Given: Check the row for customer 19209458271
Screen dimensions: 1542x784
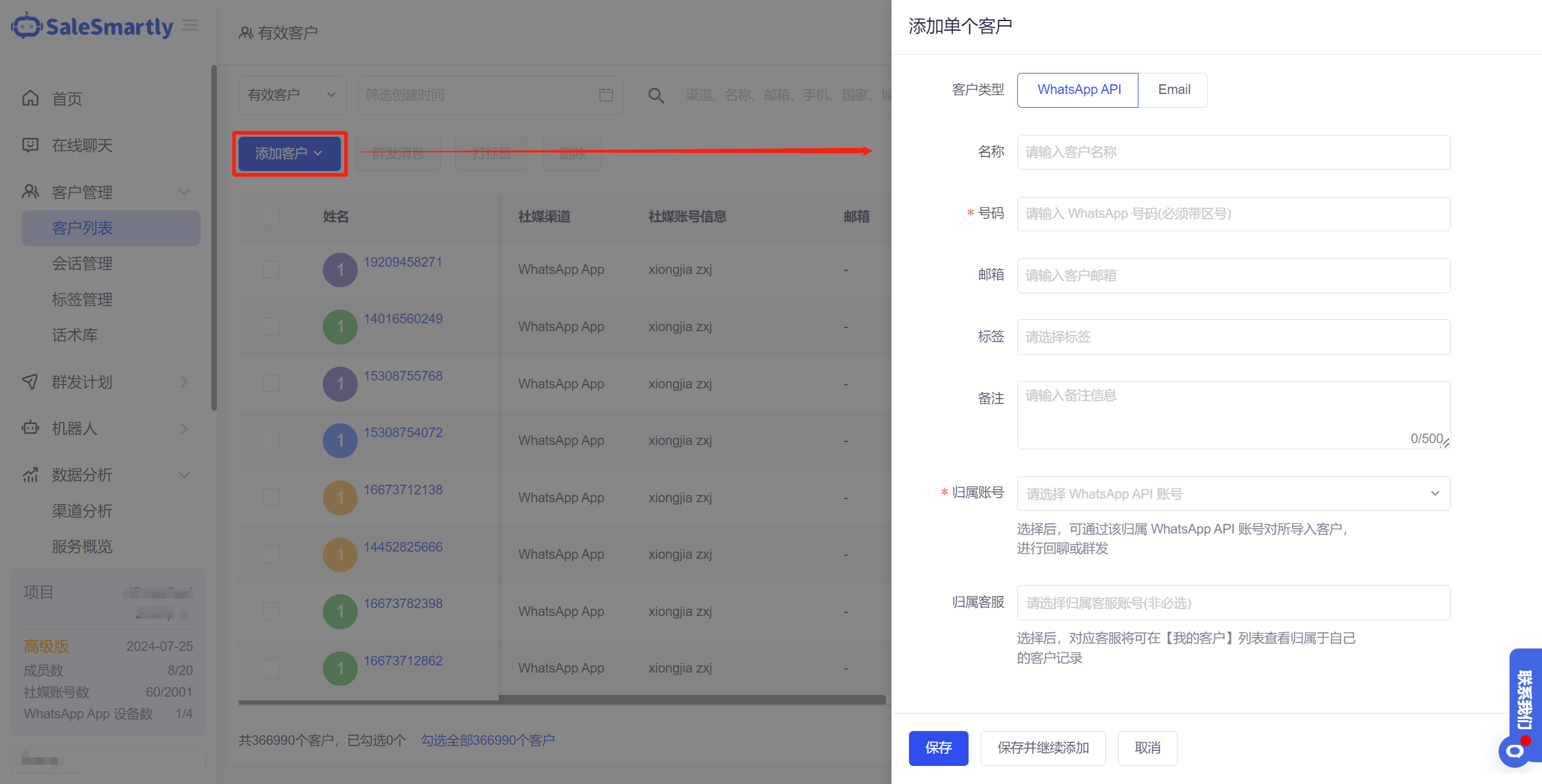Looking at the screenshot, I should click(271, 269).
